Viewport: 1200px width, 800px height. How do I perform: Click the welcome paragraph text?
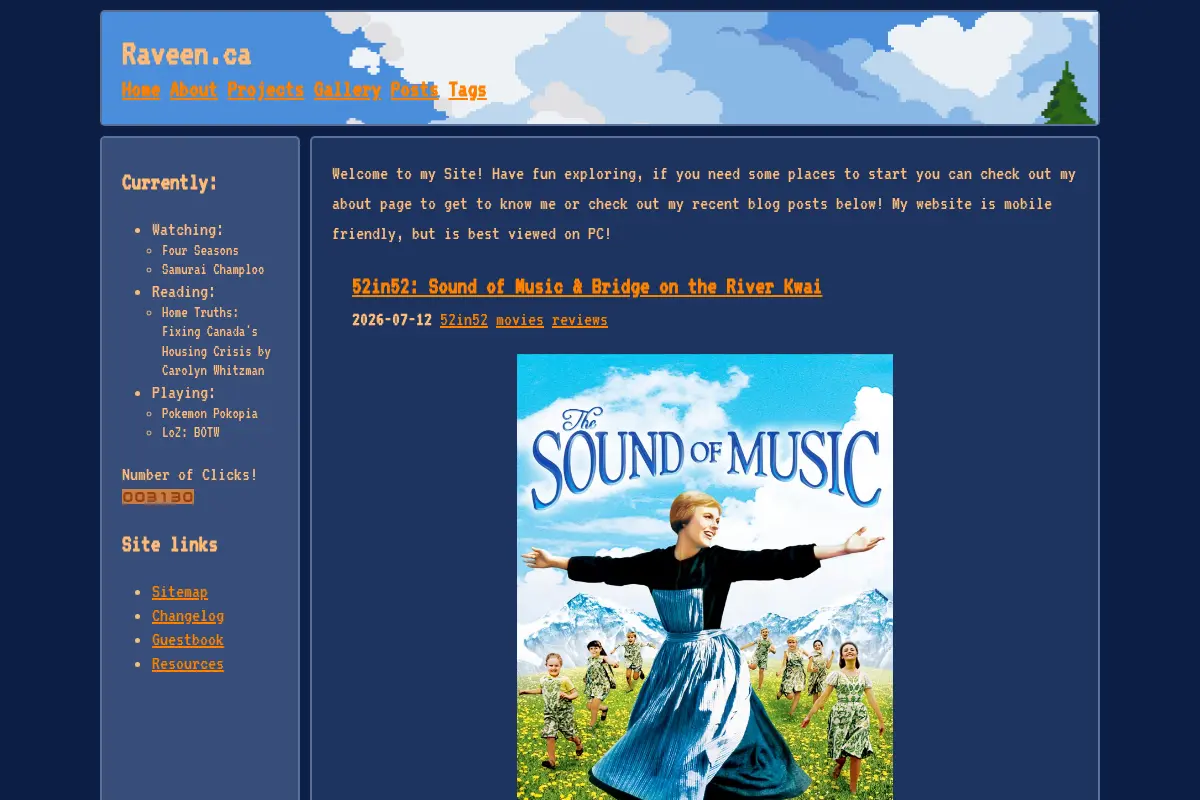coord(704,204)
